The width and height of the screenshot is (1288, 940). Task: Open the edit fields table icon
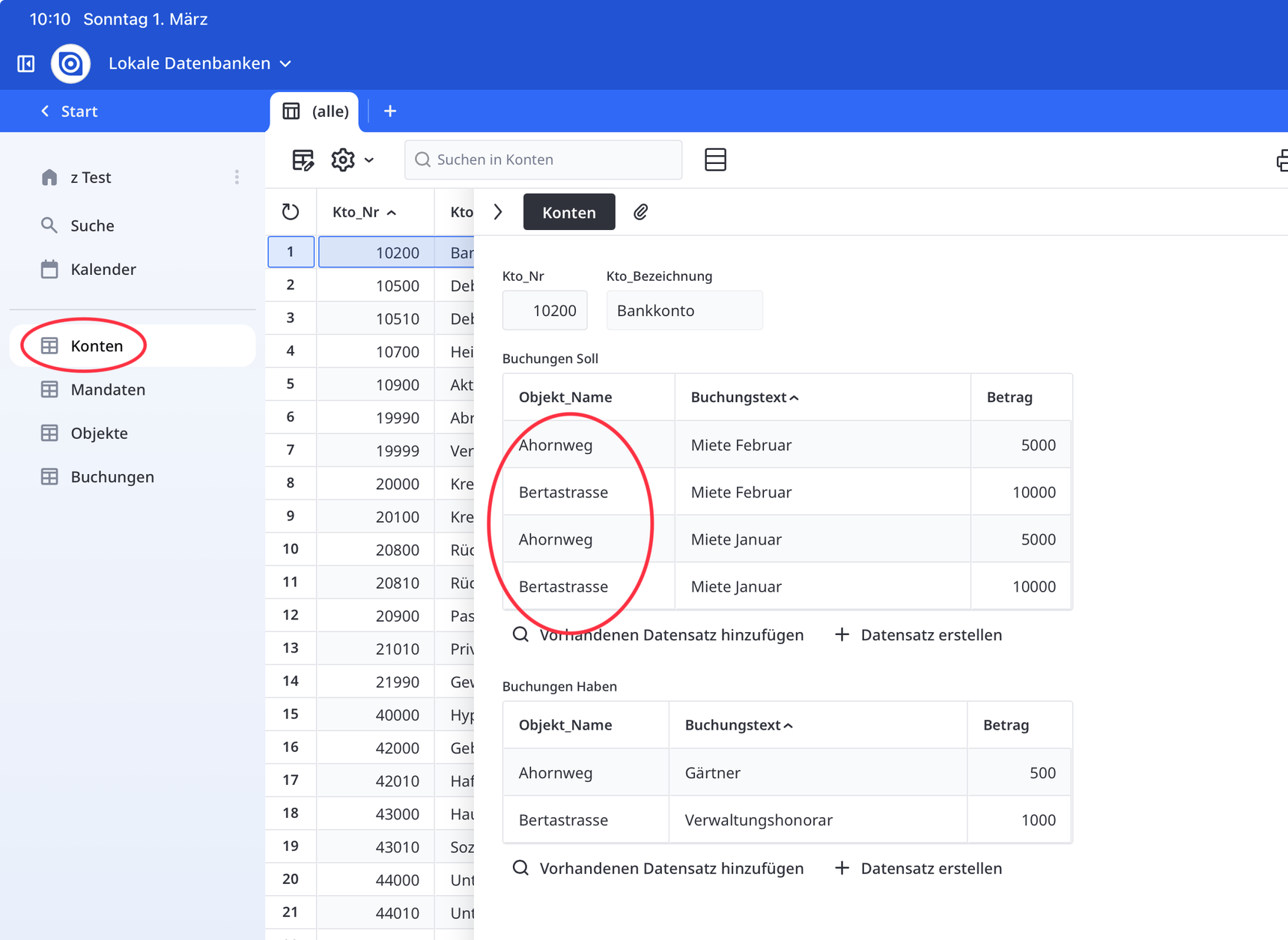coord(303,160)
